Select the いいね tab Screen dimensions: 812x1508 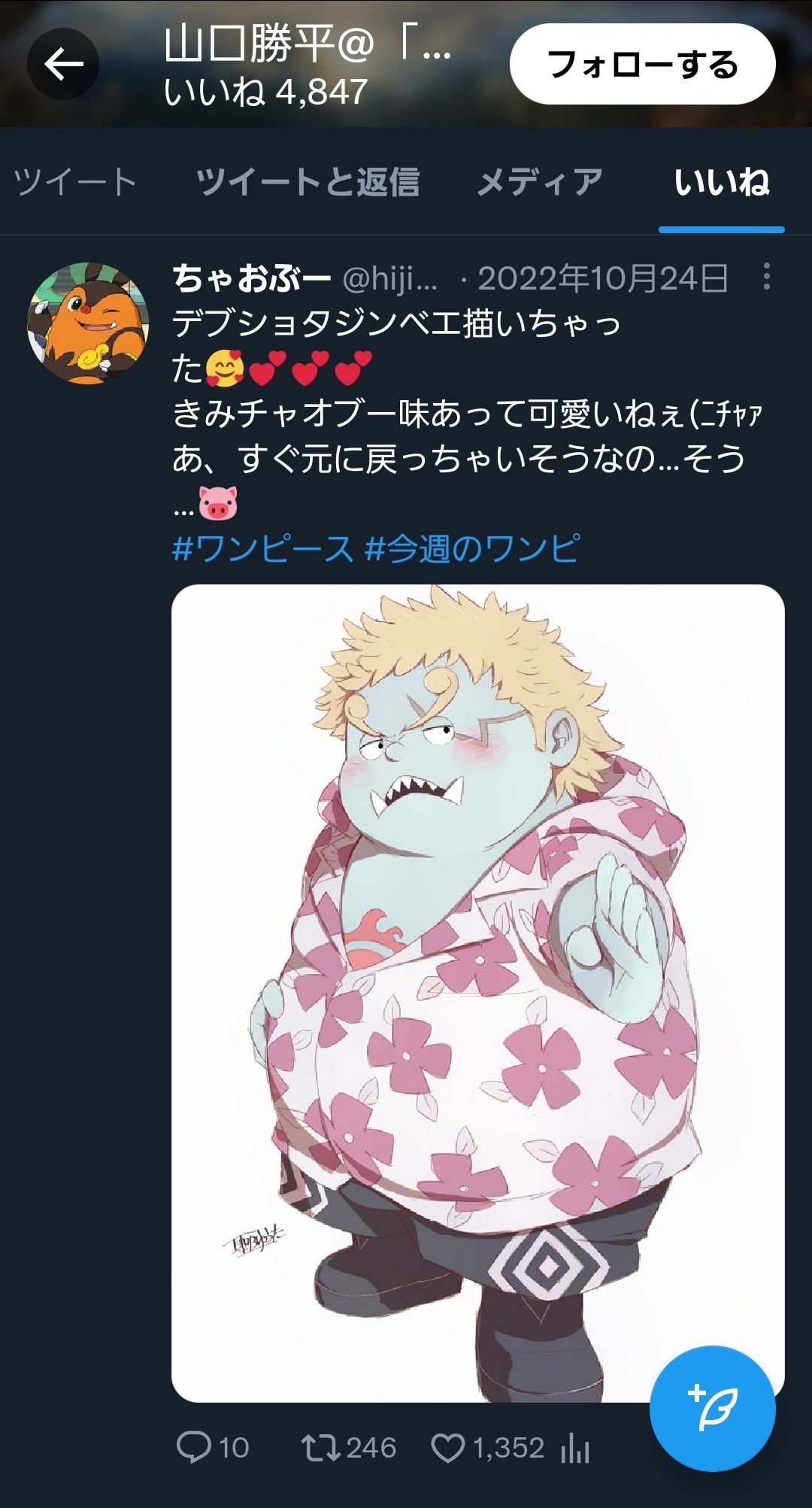click(x=722, y=182)
